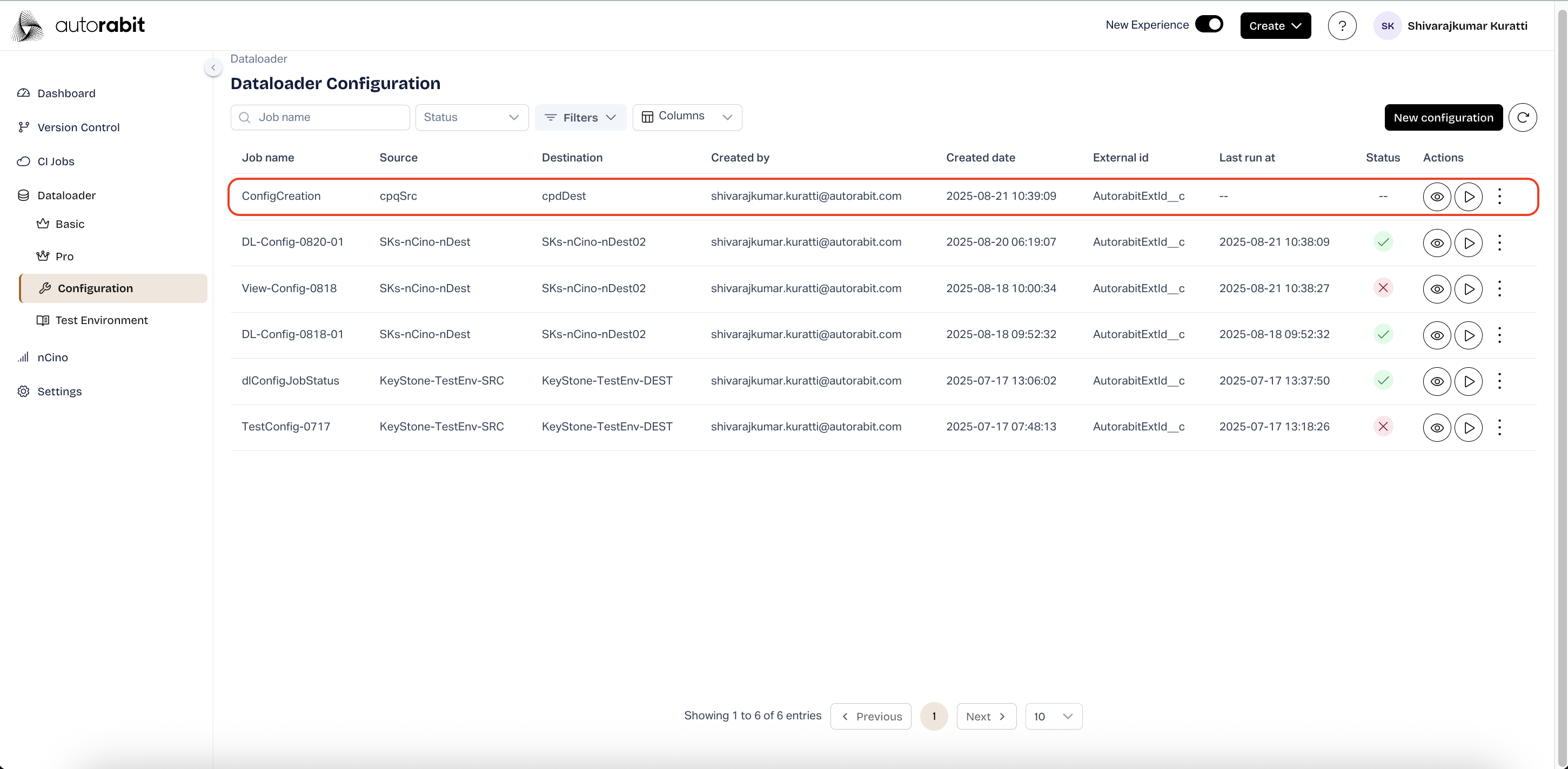Click the refresh icon beside New configuration
The image size is (1568, 769).
point(1523,117)
